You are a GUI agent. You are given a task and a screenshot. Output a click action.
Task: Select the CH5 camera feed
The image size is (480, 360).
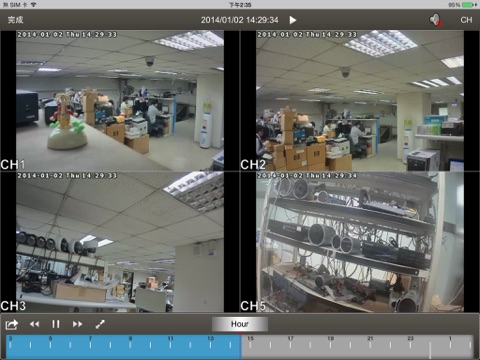pyautogui.click(x=360, y=242)
